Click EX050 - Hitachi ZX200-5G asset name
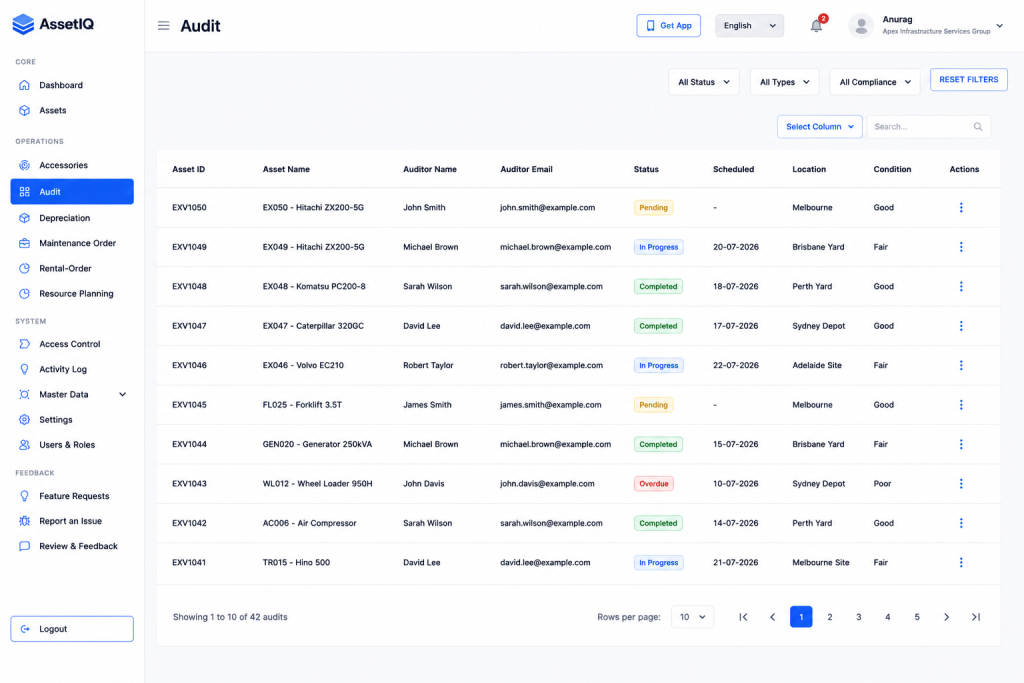The height and width of the screenshot is (683, 1024). [x=313, y=208]
